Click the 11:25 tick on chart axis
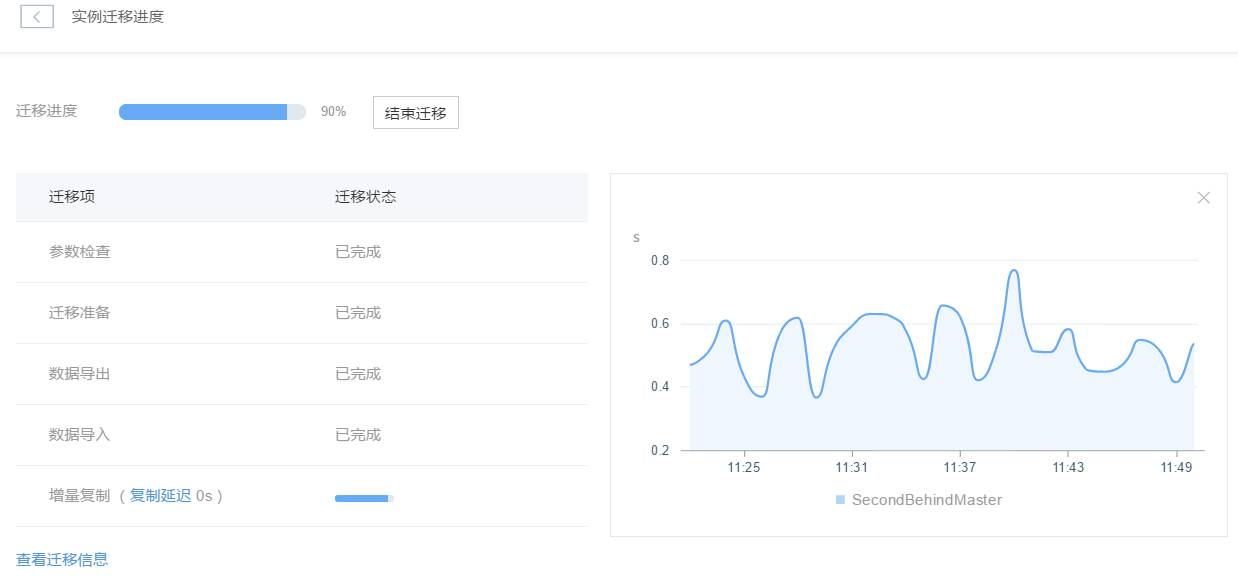The width and height of the screenshot is (1238, 576). (x=743, y=467)
